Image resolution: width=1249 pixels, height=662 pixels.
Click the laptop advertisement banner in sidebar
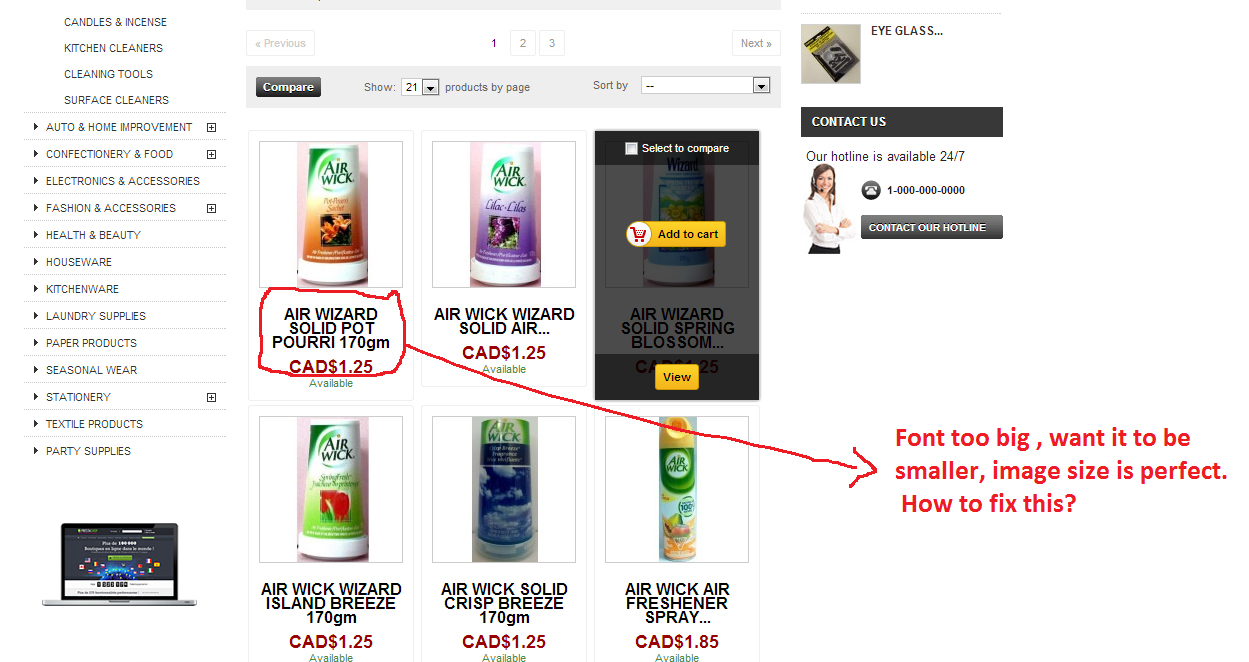119,565
